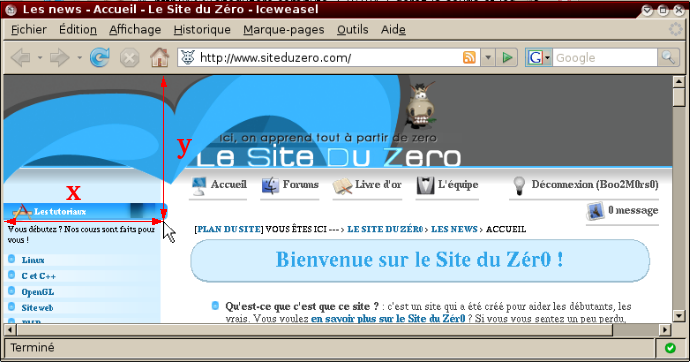691x362 pixels.
Task: Open the 0 message link
Action: 633,210
